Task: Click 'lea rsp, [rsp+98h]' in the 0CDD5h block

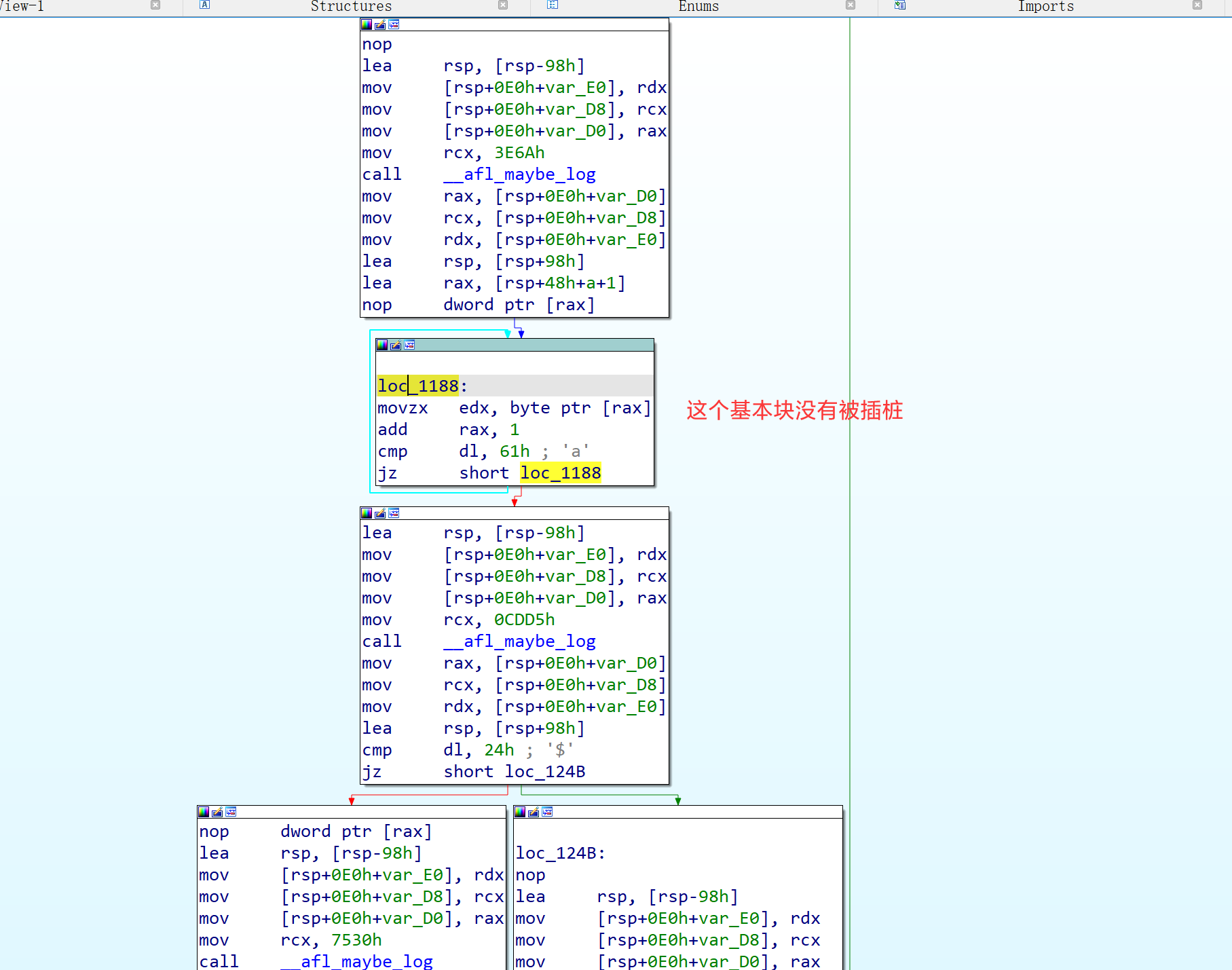Action: pyautogui.click(x=474, y=728)
